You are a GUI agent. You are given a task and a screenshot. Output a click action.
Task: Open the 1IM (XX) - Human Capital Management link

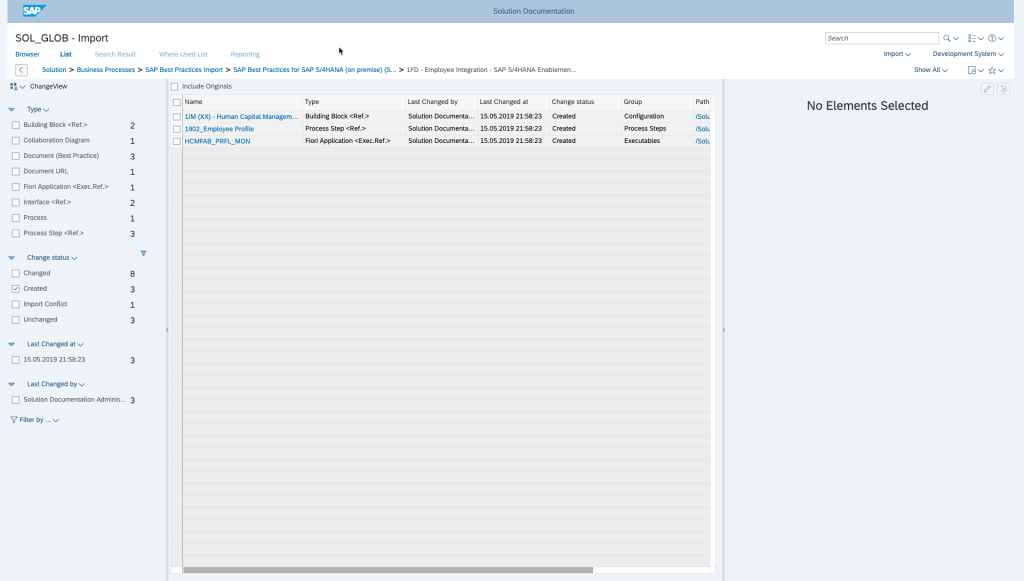pos(240,117)
